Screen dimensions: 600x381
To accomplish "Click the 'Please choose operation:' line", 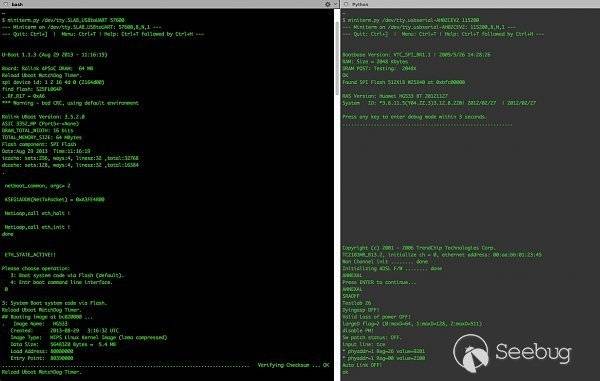I will point(36,268).
